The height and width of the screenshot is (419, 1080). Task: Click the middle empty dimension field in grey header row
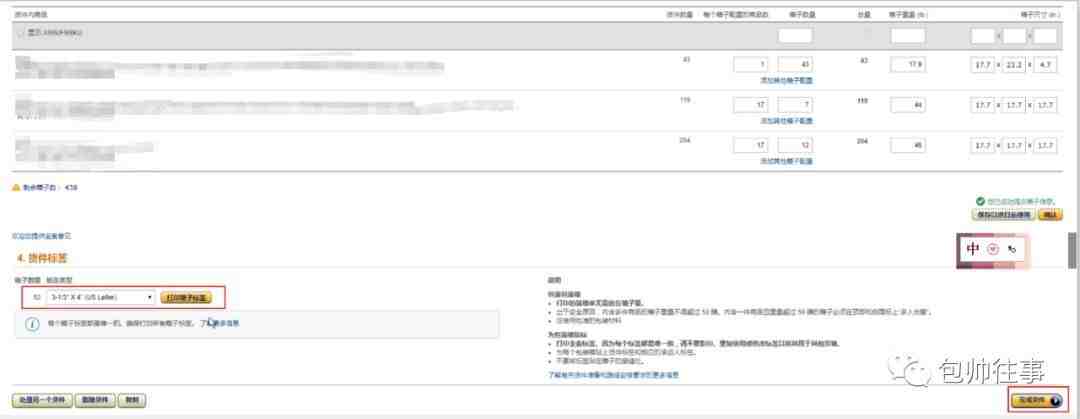[1014, 36]
